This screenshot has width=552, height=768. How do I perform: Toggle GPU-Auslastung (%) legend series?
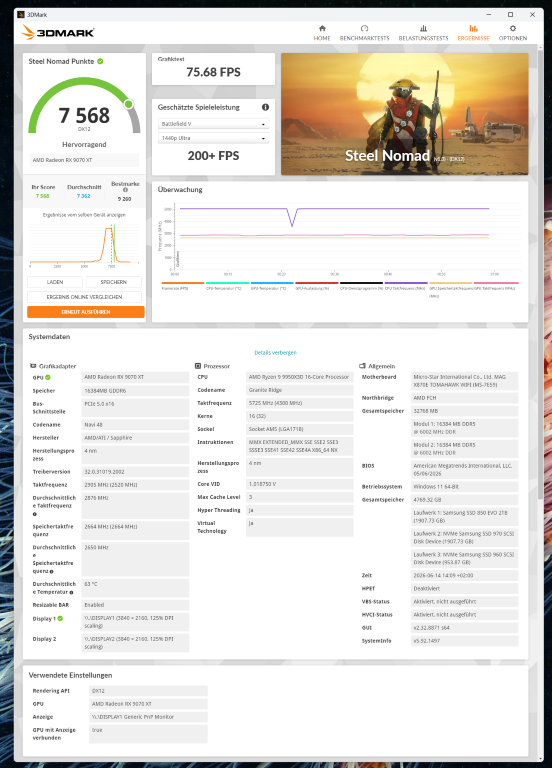316,286
